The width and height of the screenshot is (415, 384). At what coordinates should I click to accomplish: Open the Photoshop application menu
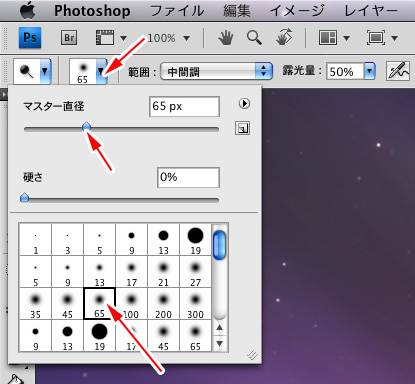[x=92, y=11]
